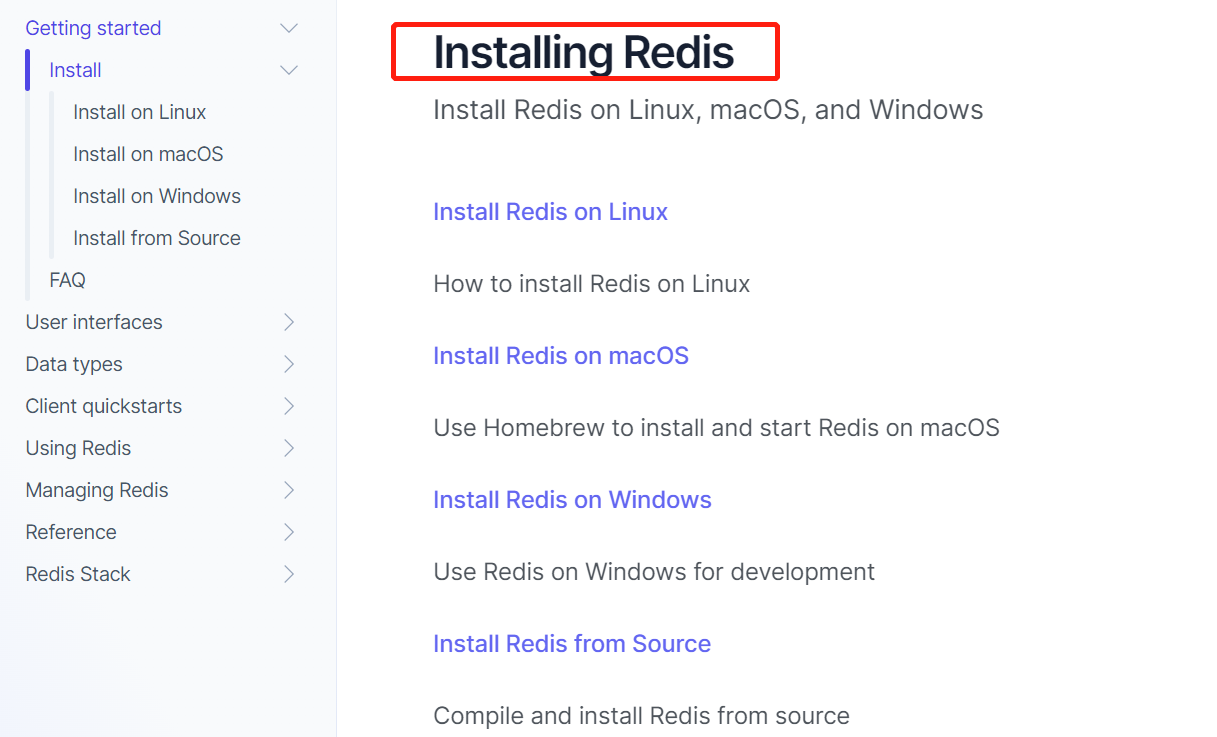Open Redis Stack in the sidebar
Screen dimensions: 1217x737
coord(78,575)
